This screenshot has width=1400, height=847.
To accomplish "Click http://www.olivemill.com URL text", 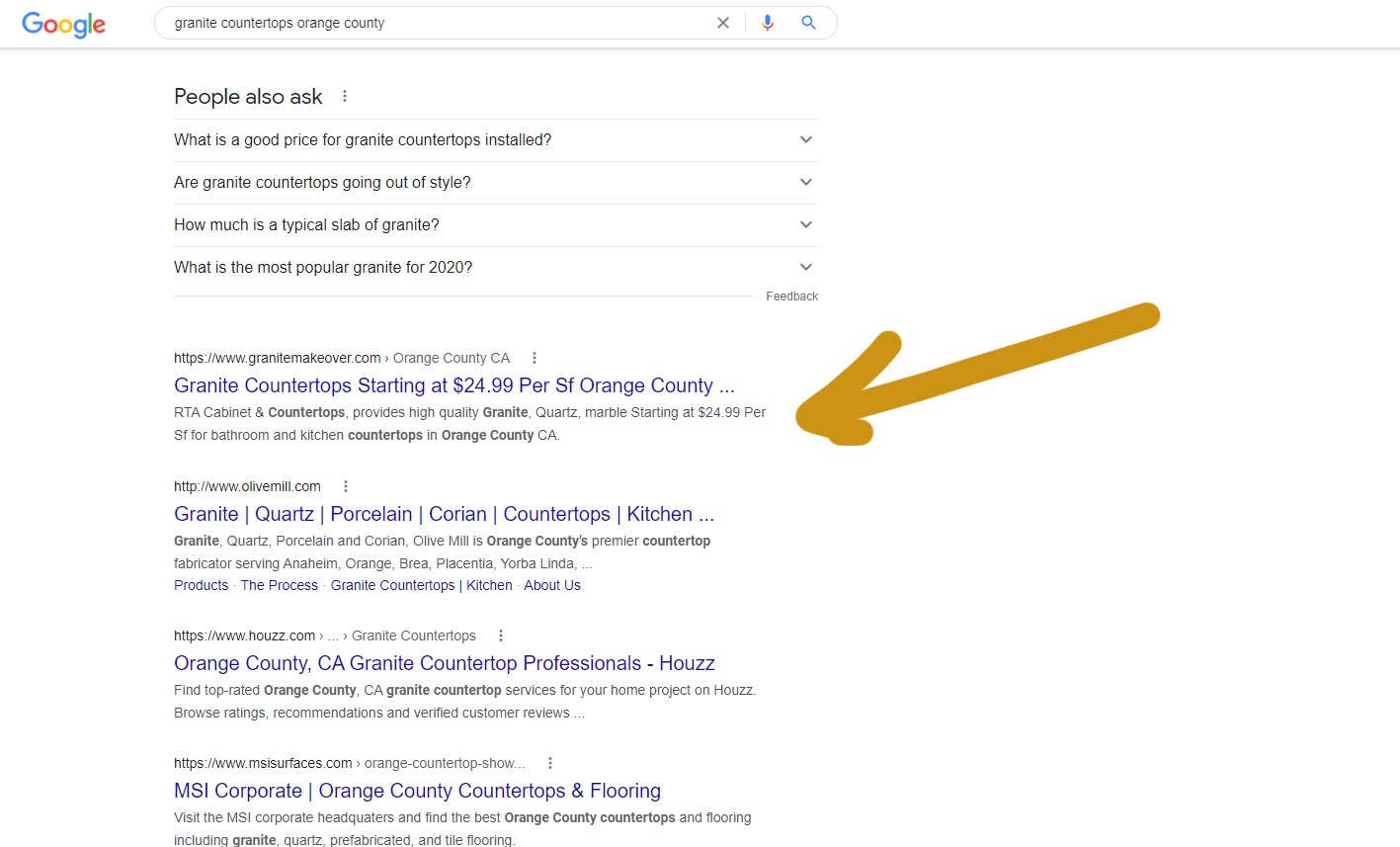I will click(x=247, y=486).
